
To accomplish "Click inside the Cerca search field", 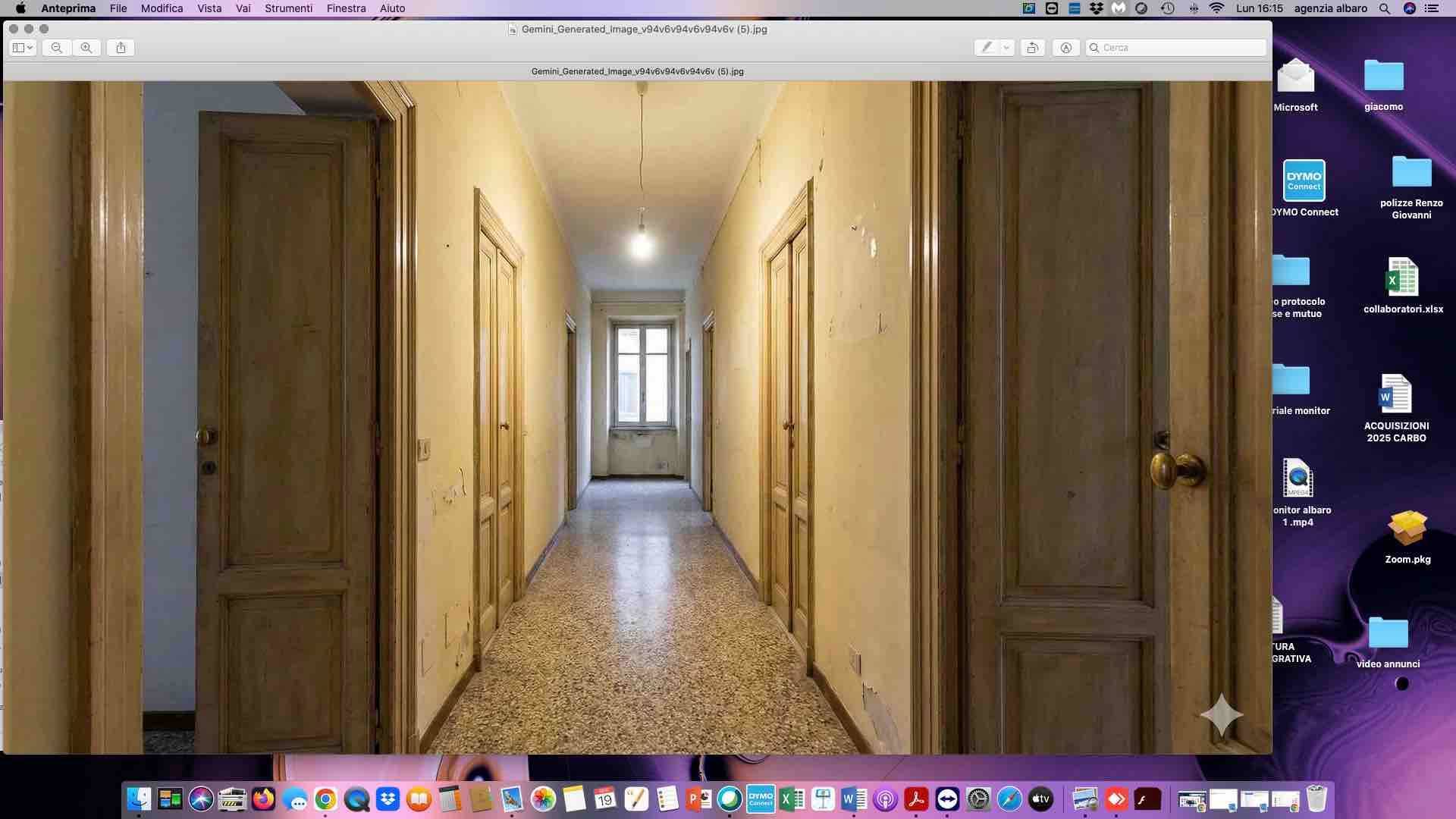I will click(x=1175, y=47).
